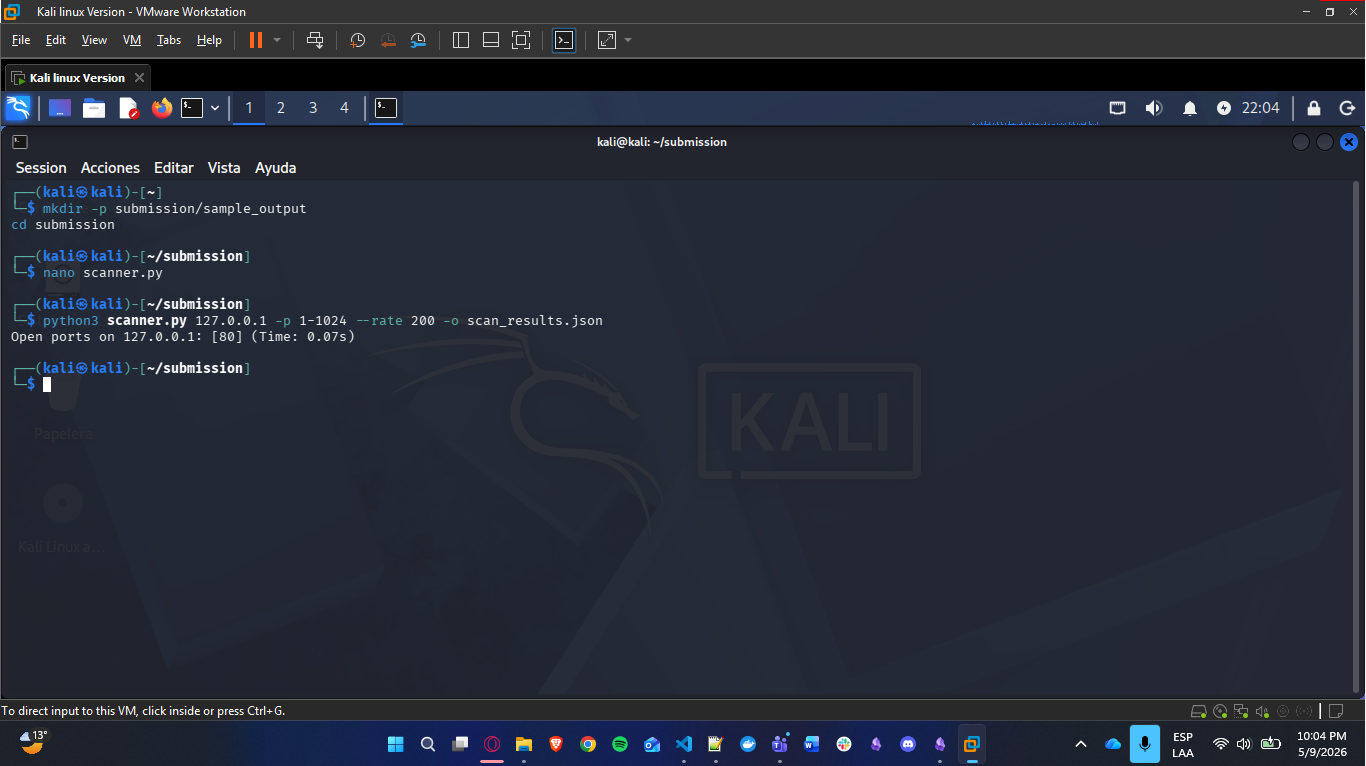
Task: Click at the terminal prompt cursor
Action: (47, 384)
